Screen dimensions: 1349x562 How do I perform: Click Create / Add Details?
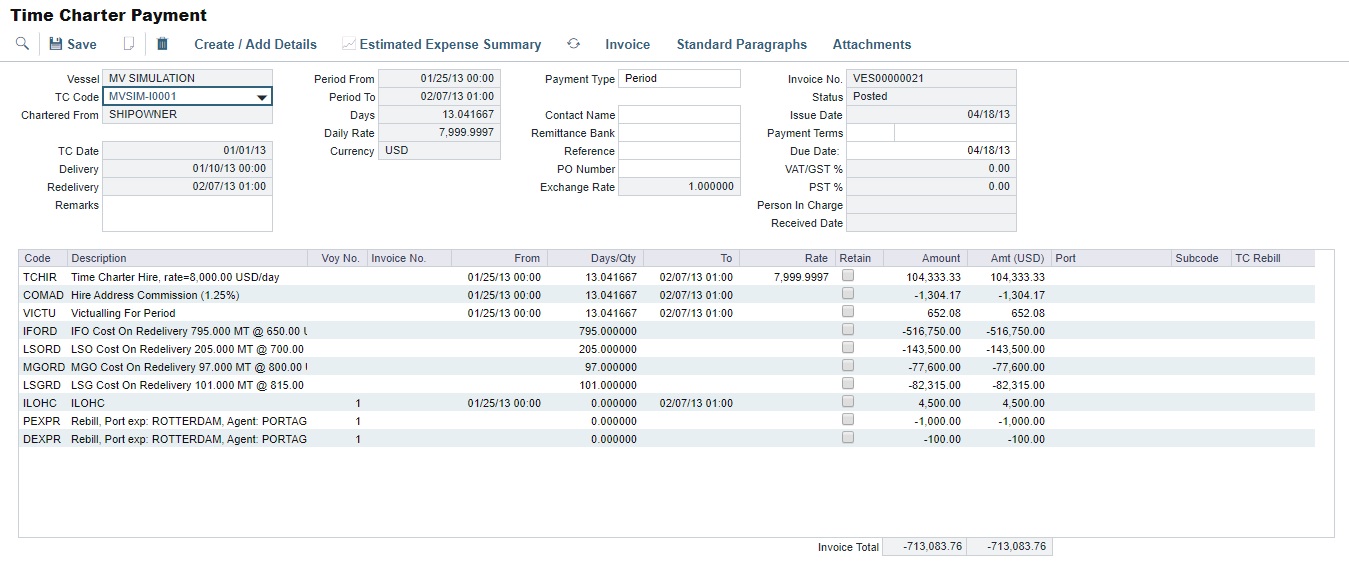[255, 44]
